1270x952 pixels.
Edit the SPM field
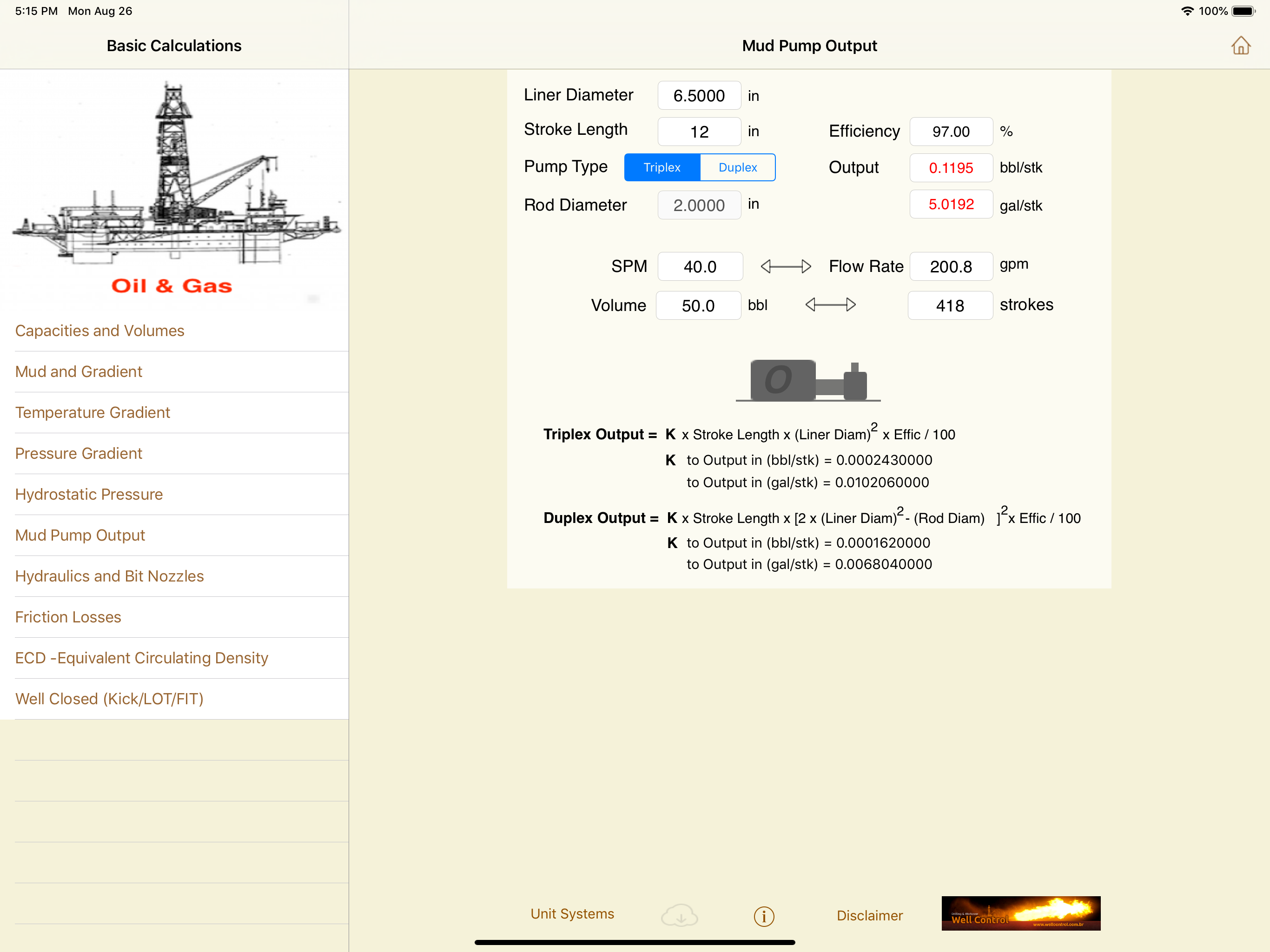point(700,266)
